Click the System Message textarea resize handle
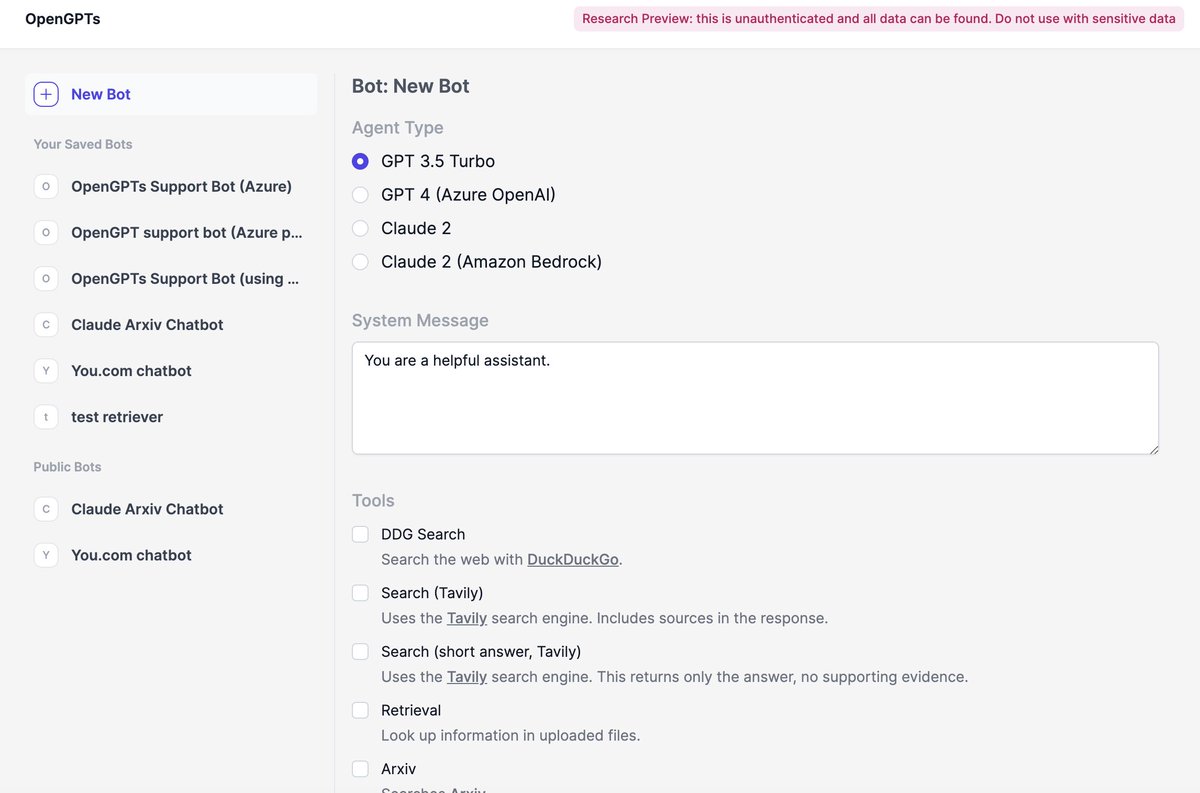This screenshot has width=1200, height=793. click(x=1153, y=449)
